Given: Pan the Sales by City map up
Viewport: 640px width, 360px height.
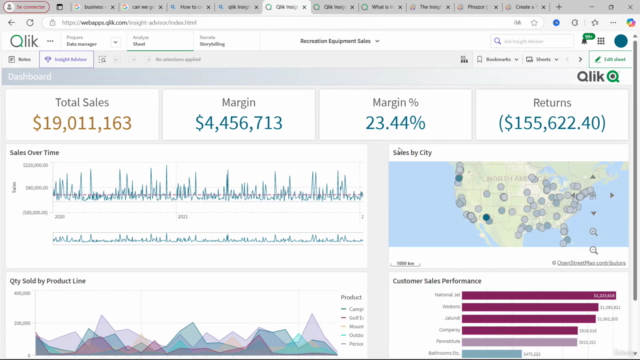Looking at the screenshot, I should pyautogui.click(x=593, y=177).
